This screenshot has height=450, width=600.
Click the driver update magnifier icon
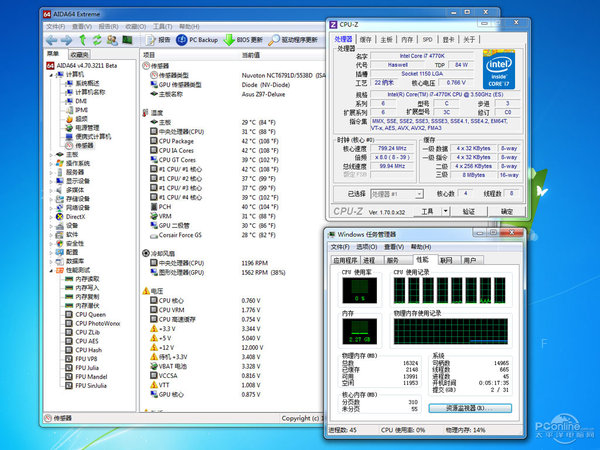point(274,39)
